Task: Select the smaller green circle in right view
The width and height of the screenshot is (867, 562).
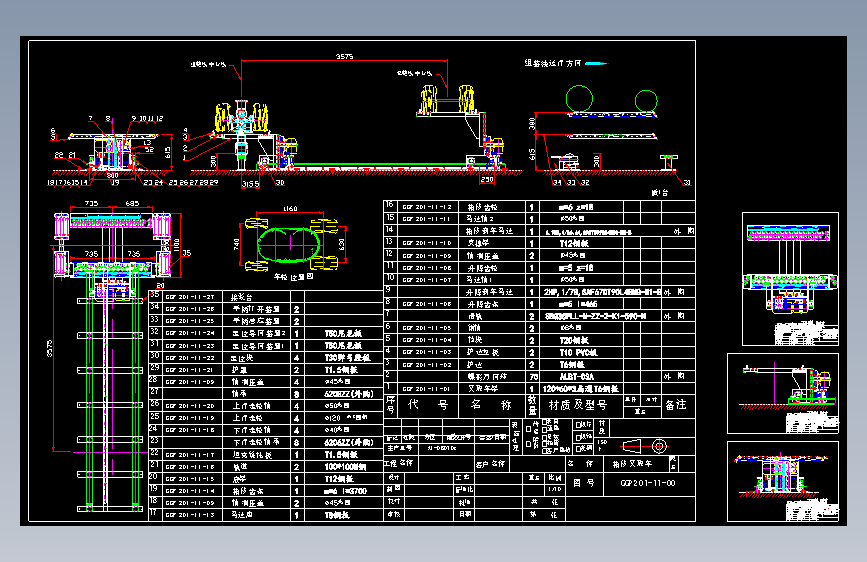Action: pos(646,101)
